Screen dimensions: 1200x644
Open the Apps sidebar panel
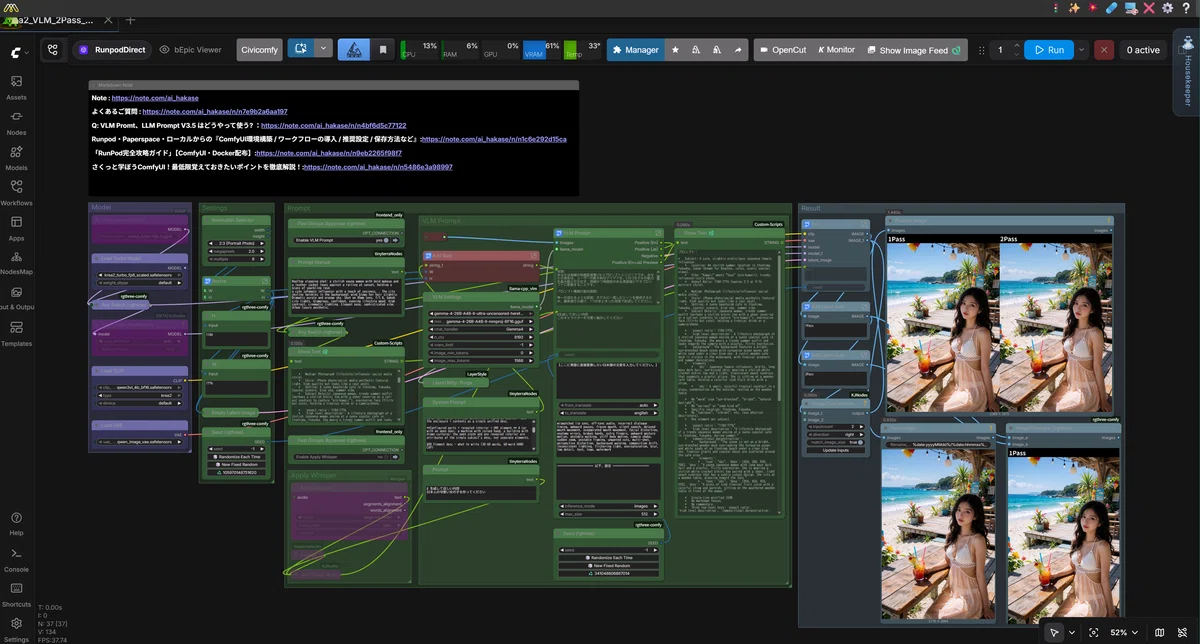pos(16,228)
